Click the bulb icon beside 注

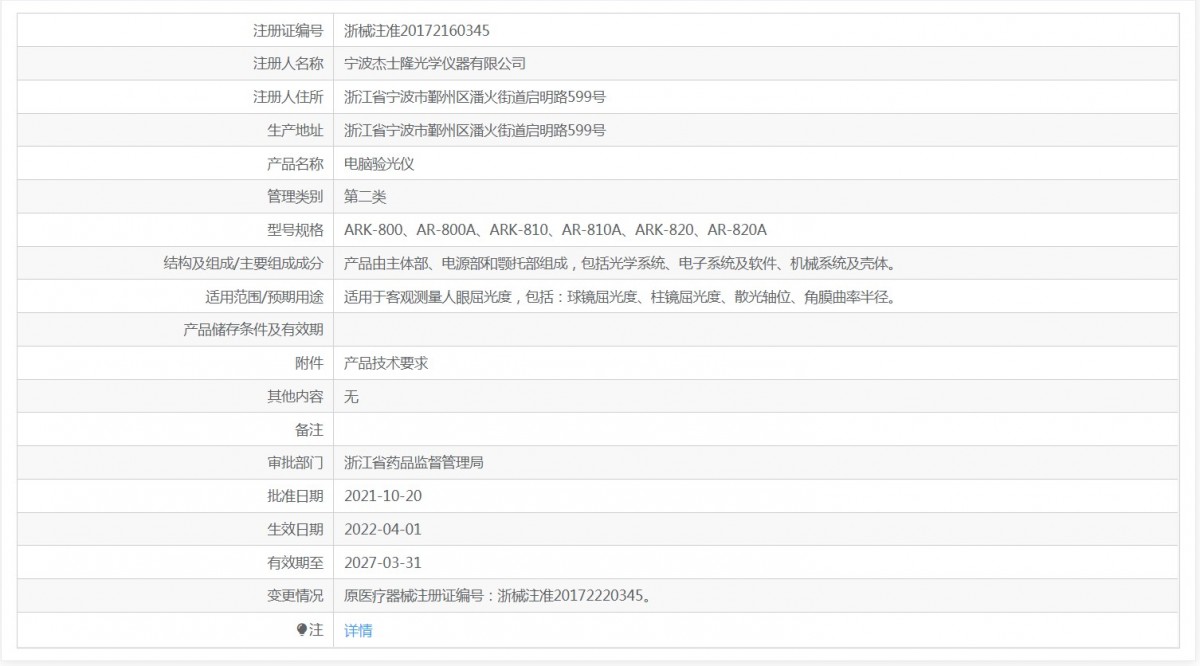(302, 630)
